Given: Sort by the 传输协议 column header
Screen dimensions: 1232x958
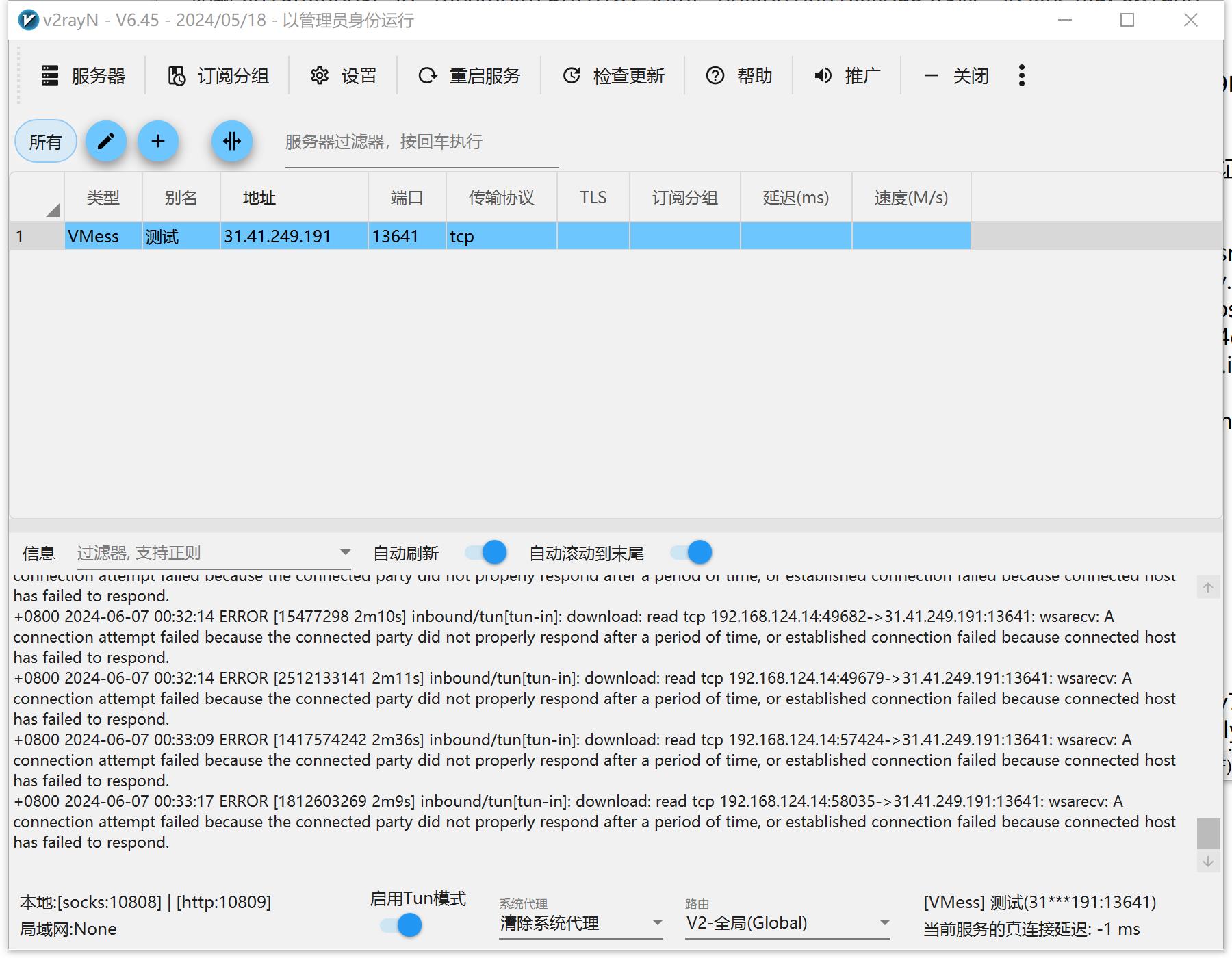Looking at the screenshot, I should coord(502,198).
